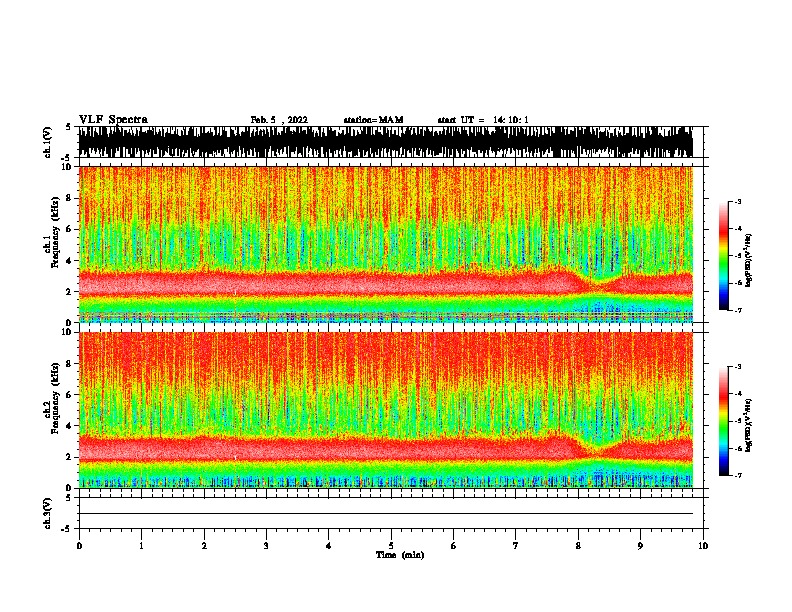The image size is (792, 612).
Task: Click the time axis tick label "2"
Action: [x=204, y=546]
